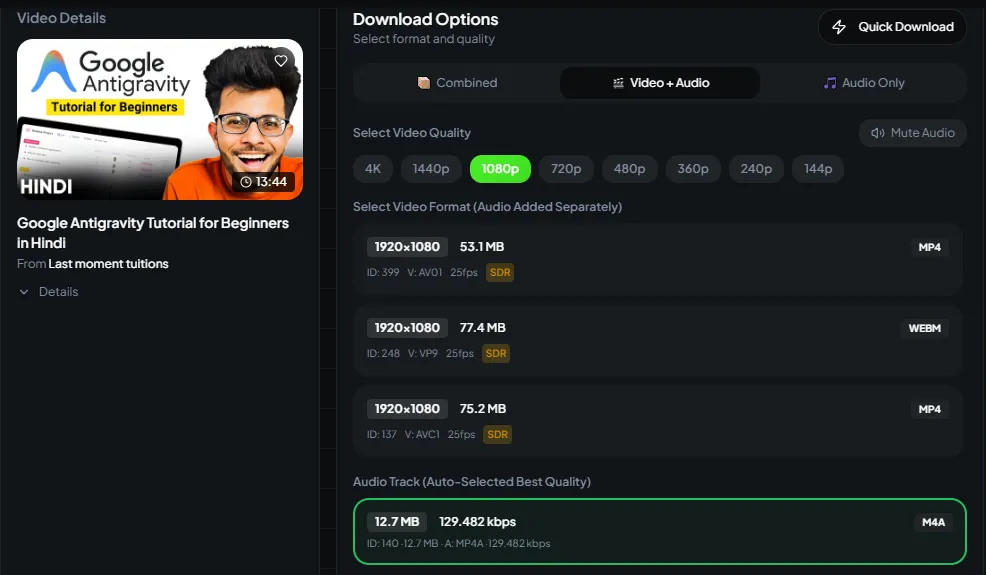Switch to the Combined tab
Viewport: 986px width, 575px height.
457,83
